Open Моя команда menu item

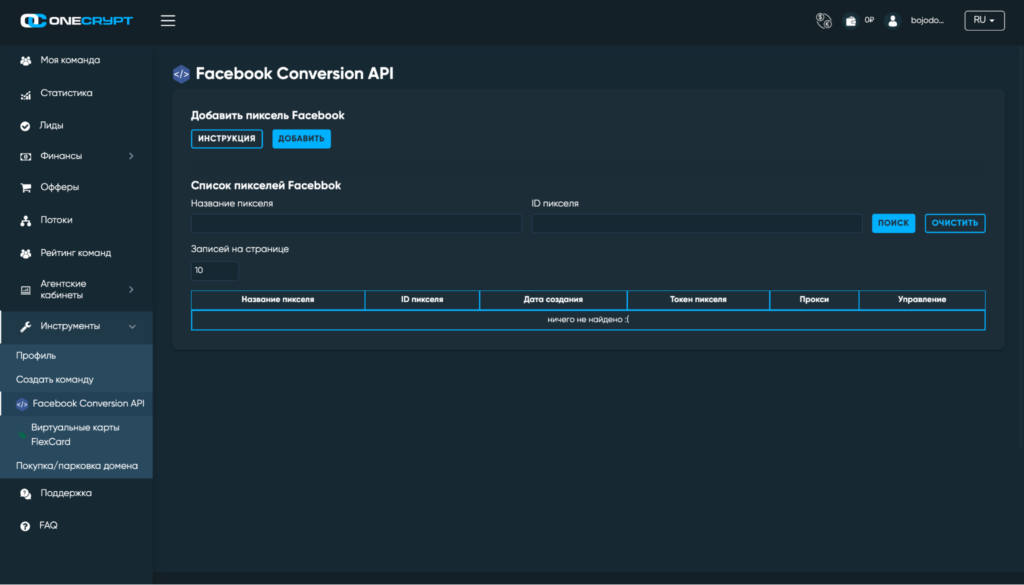point(71,60)
